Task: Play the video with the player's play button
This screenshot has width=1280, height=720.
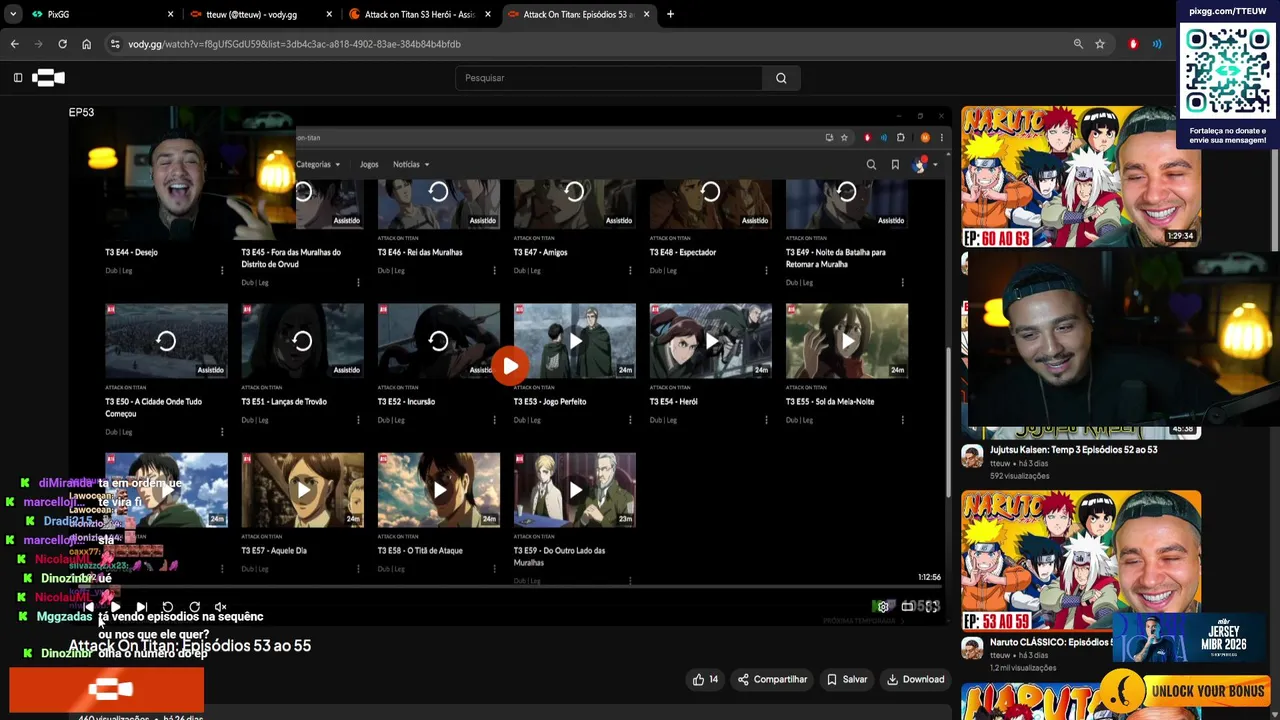Action: pos(115,607)
